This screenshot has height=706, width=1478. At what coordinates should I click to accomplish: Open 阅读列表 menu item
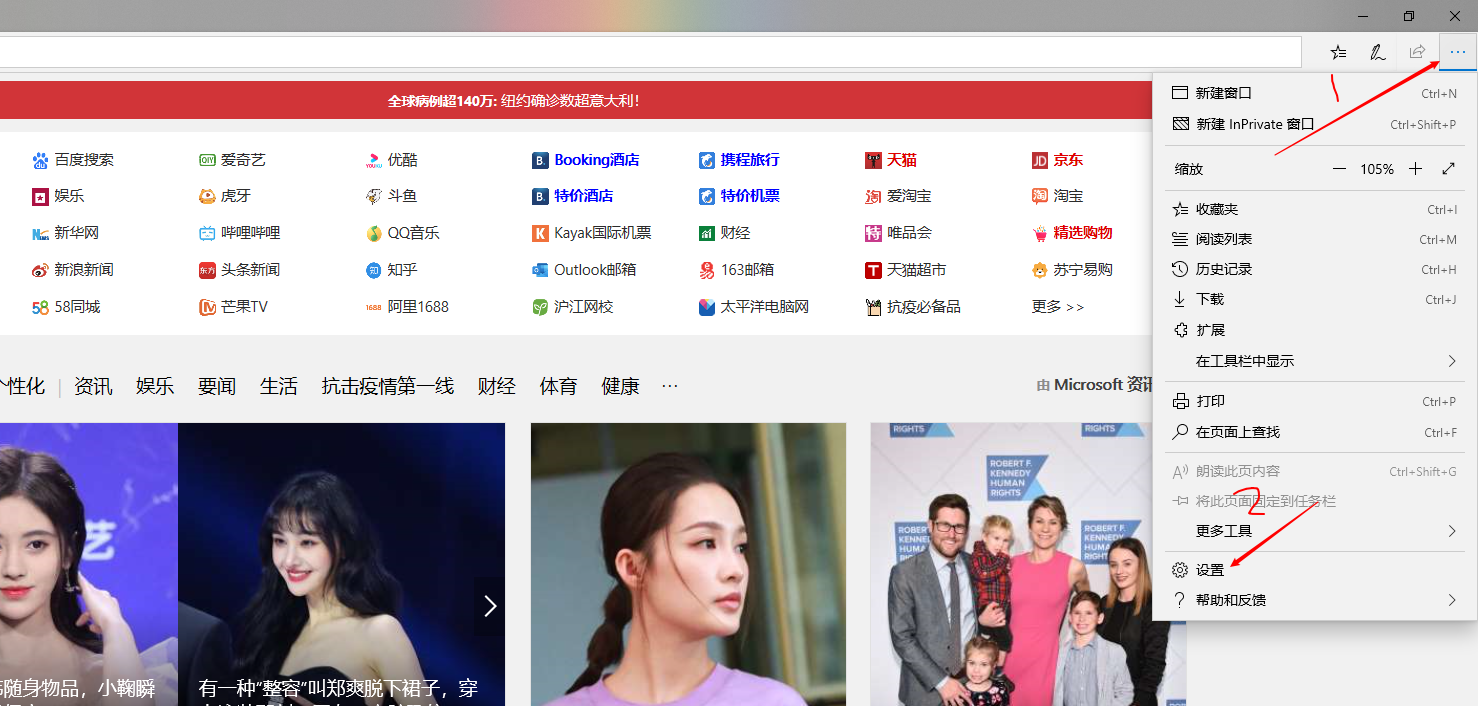coord(1315,239)
